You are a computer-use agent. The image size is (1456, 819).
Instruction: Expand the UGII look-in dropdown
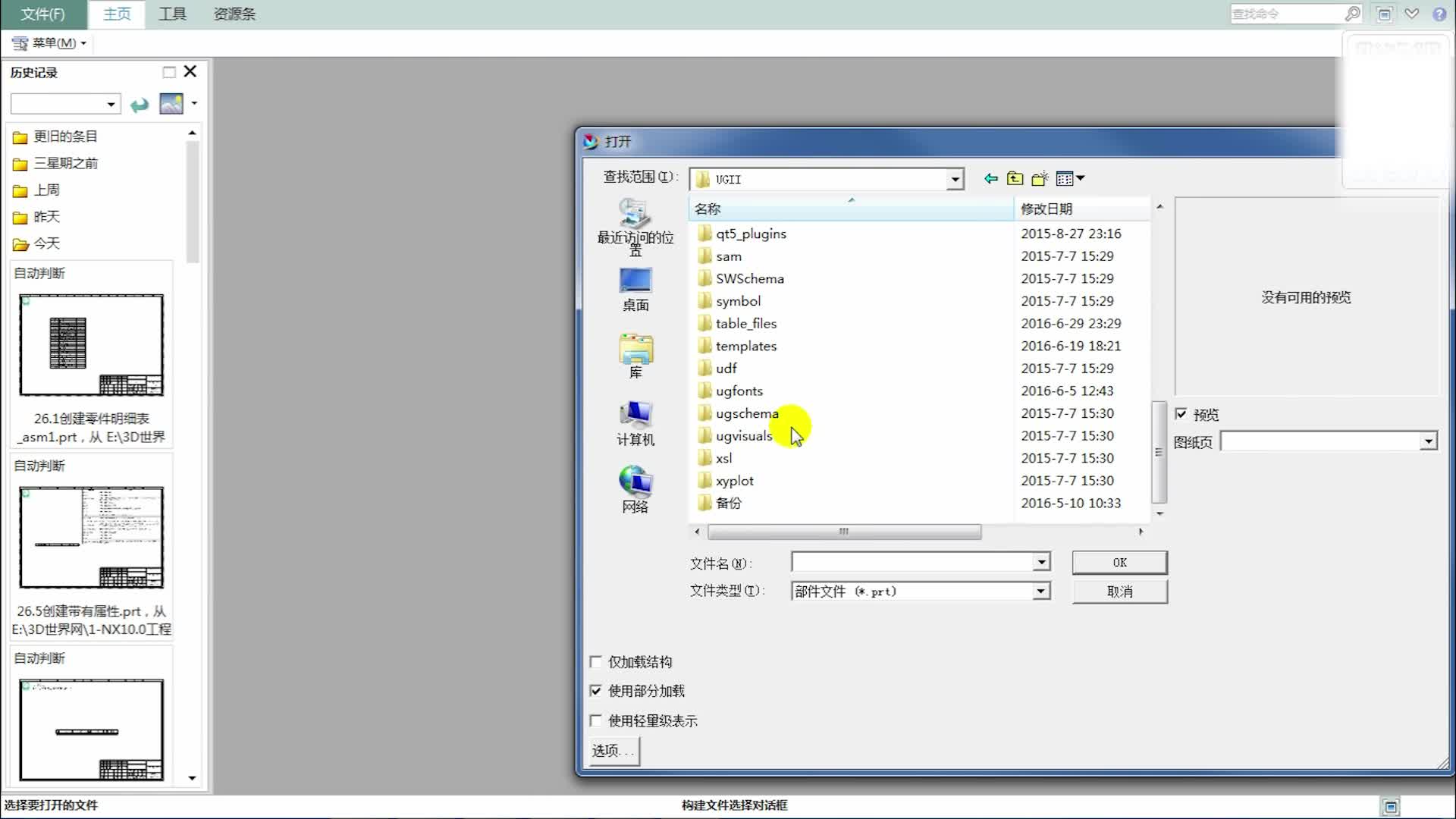955,180
